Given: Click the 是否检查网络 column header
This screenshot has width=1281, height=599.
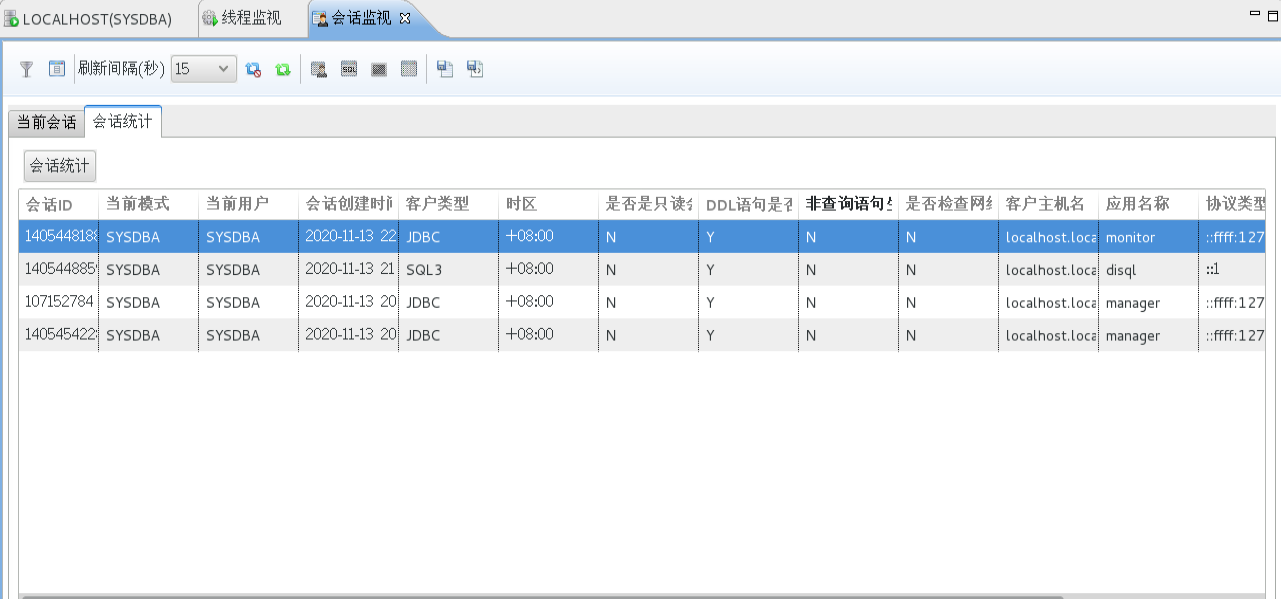Looking at the screenshot, I should click(x=948, y=204).
